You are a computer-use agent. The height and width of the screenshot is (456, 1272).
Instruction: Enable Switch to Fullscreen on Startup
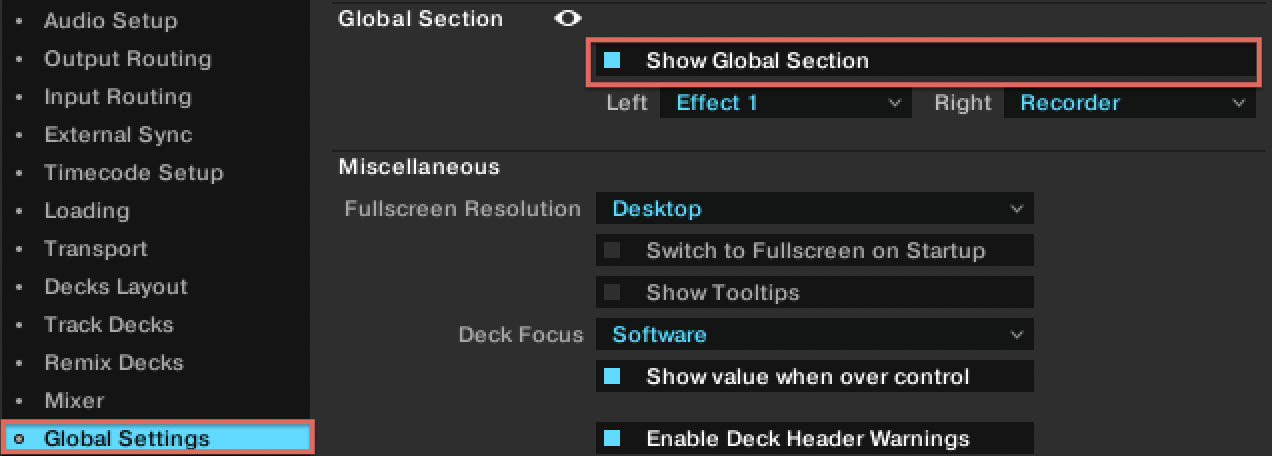tap(612, 251)
